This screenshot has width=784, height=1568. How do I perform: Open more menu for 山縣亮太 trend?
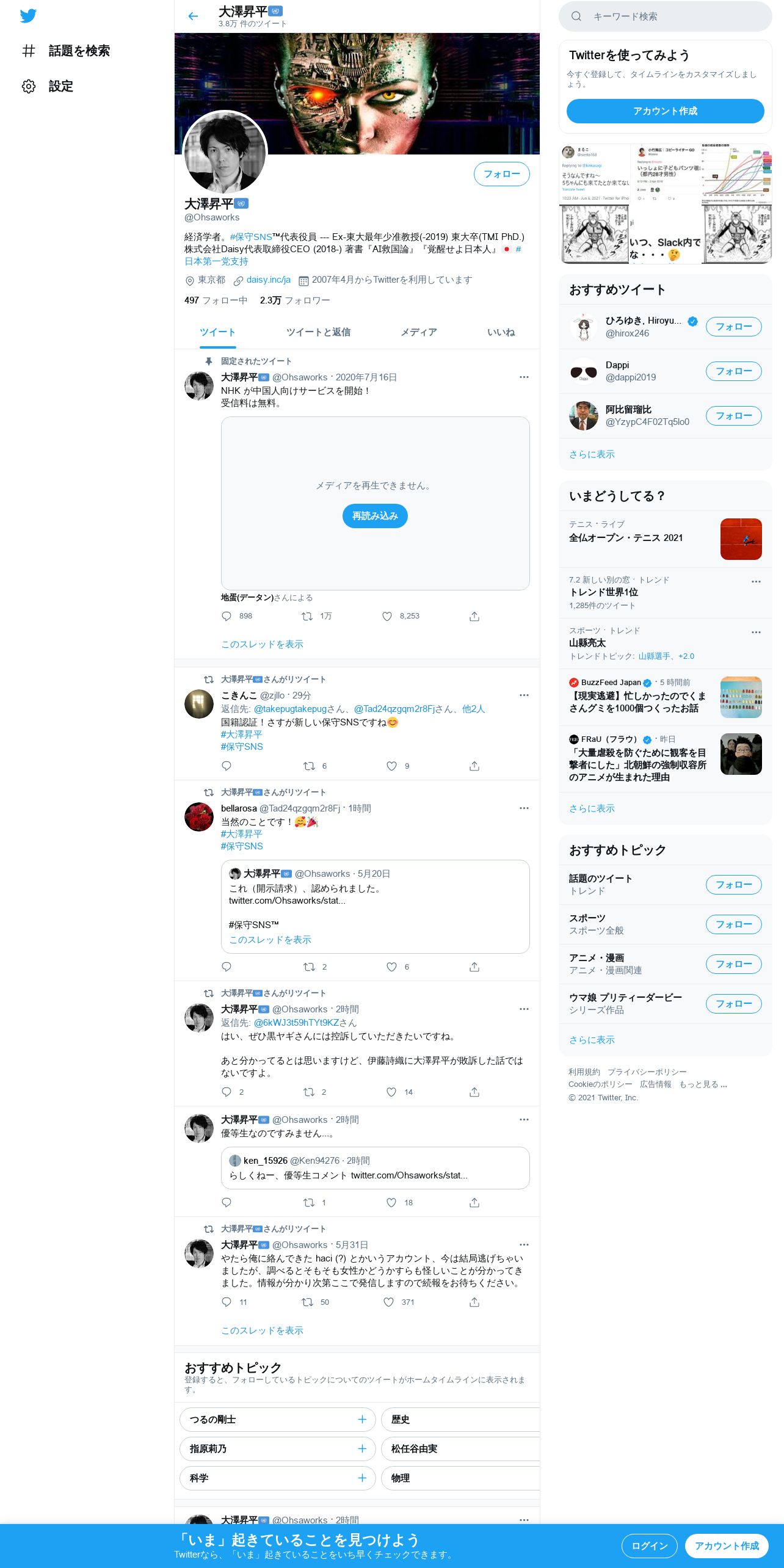pos(756,632)
